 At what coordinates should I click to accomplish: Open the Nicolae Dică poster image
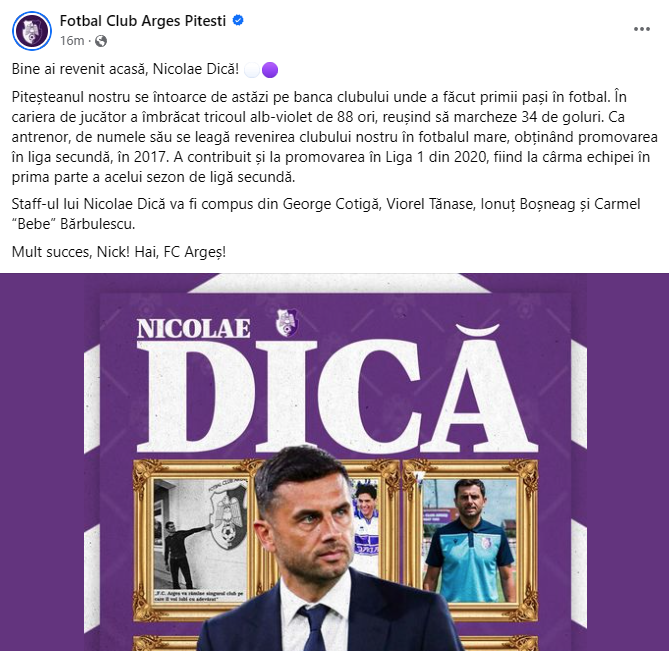tap(334, 462)
